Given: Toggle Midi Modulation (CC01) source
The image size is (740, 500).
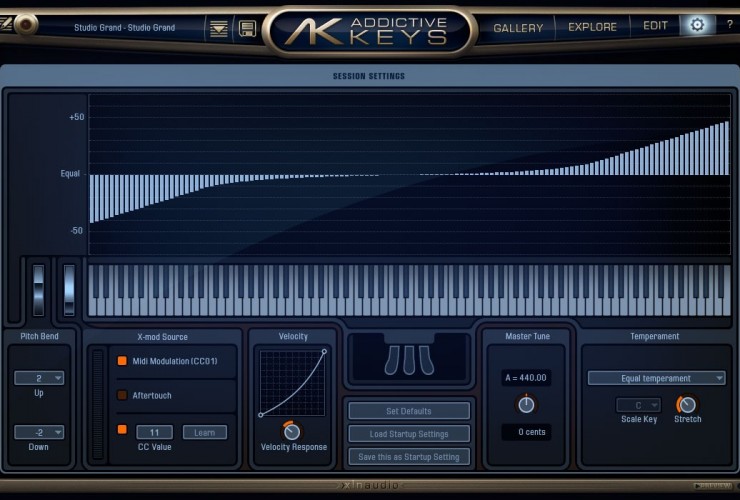Looking at the screenshot, I should tap(122, 361).
